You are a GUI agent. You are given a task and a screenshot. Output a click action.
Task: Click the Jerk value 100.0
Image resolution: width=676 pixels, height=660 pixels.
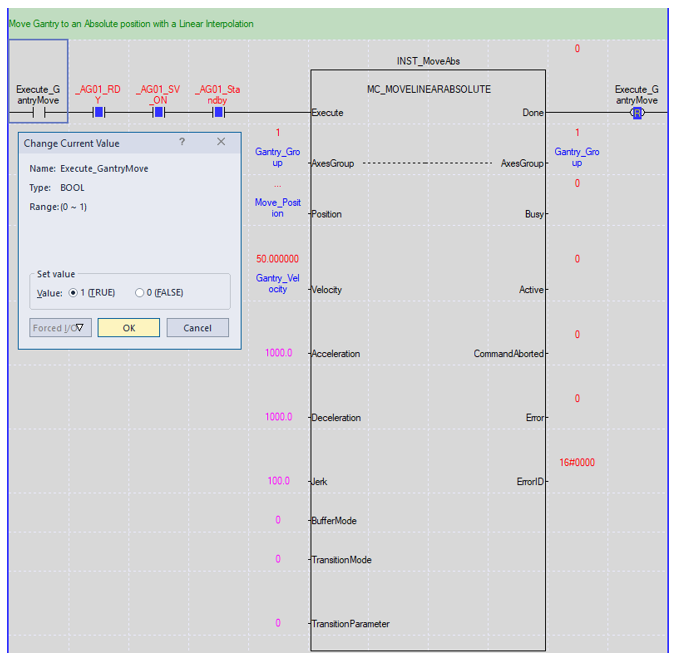coord(279,481)
